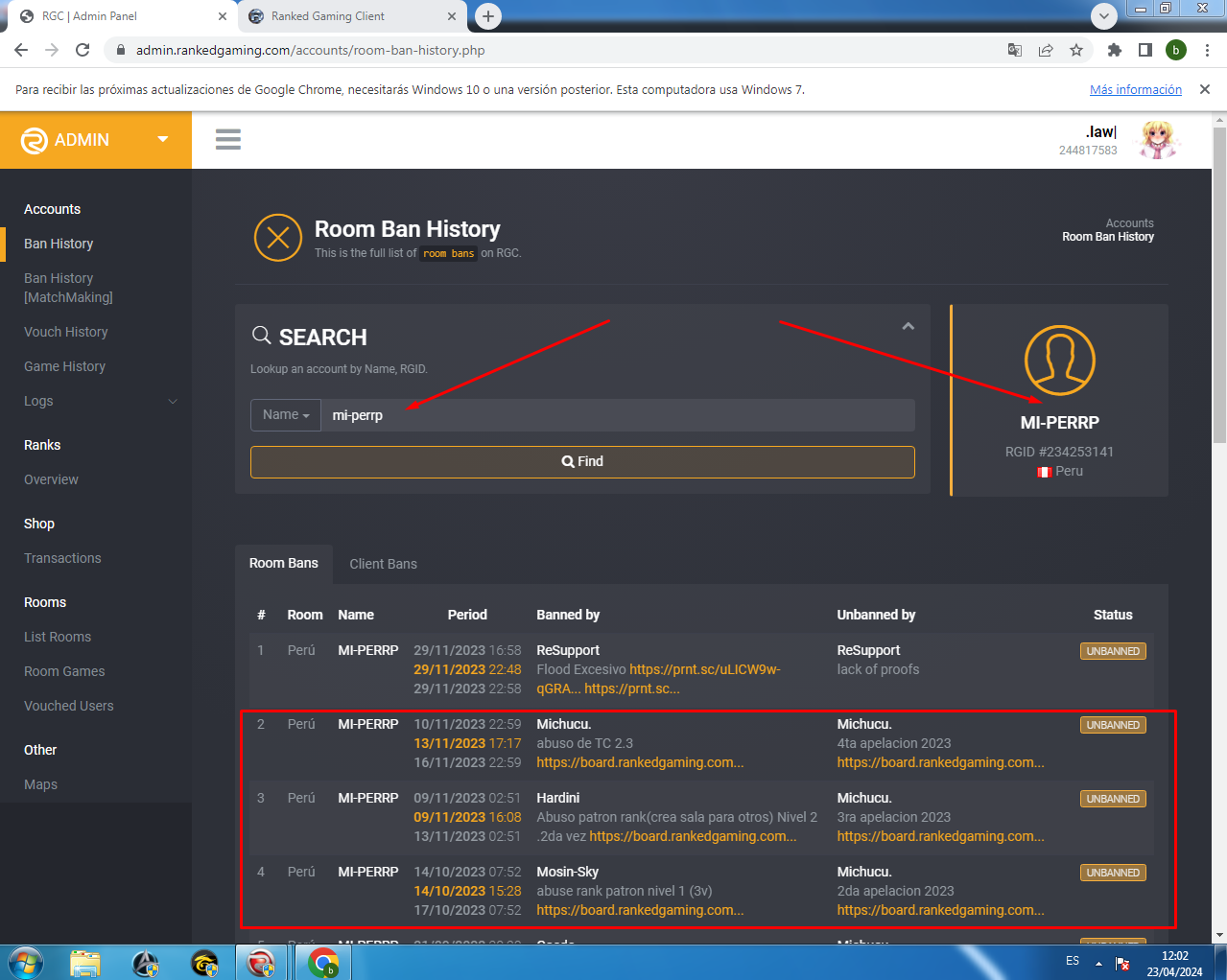Viewport: 1227px width, 980px height.
Task: Open the board link under 4ta apelacion 2023
Action: click(940, 762)
